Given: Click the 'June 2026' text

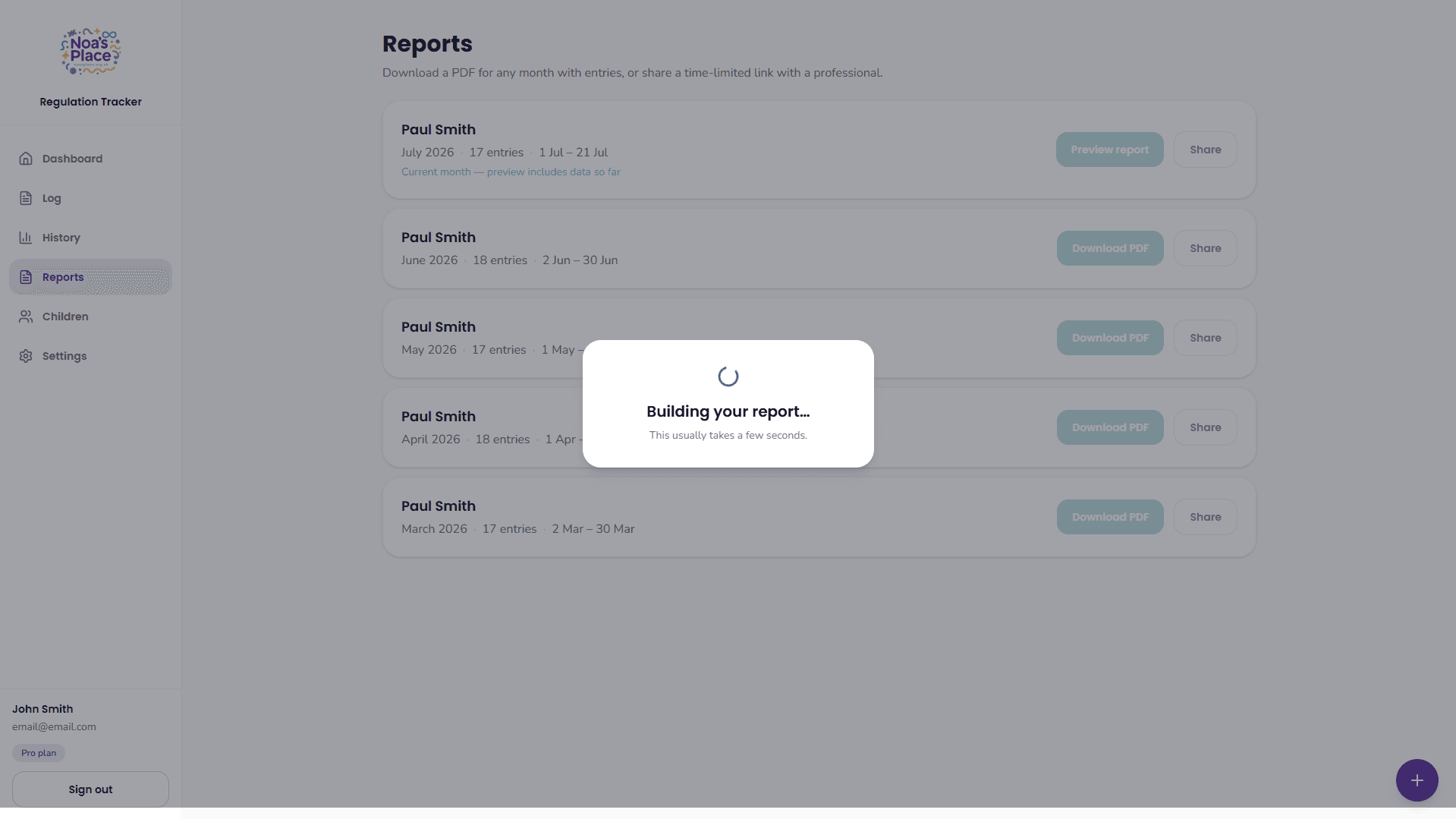Looking at the screenshot, I should coord(429,260).
